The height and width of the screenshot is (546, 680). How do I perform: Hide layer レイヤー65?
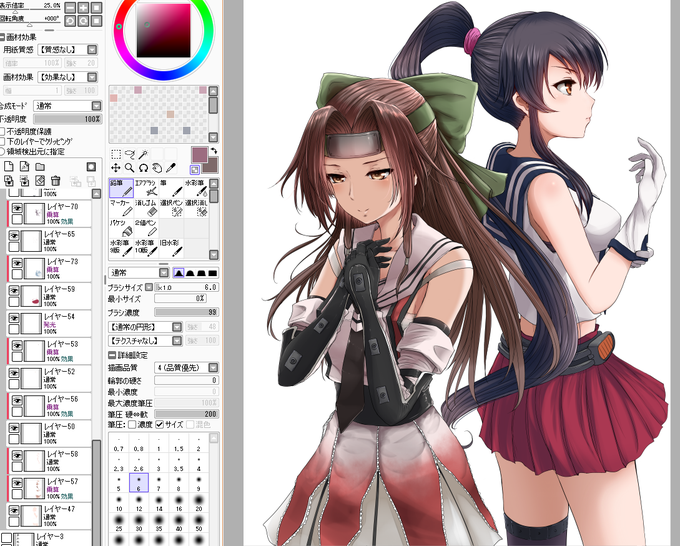click(x=14, y=236)
